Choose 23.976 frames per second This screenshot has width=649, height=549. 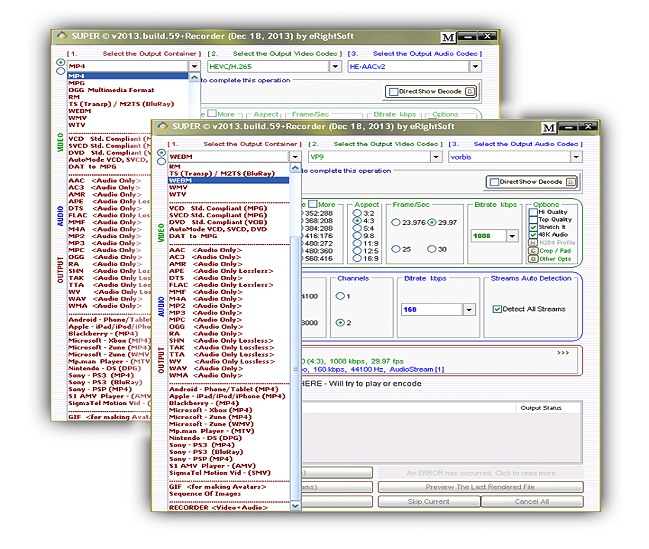point(396,222)
